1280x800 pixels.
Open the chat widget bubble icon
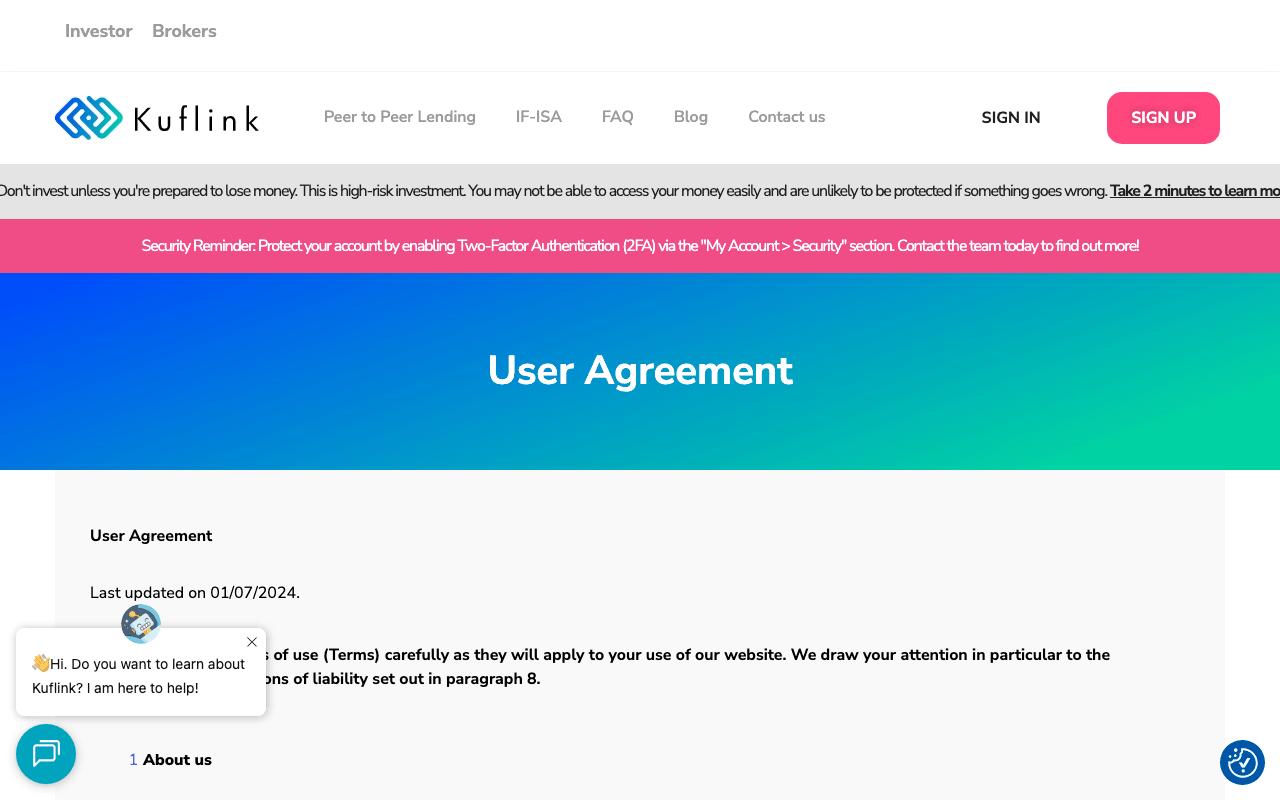46,754
